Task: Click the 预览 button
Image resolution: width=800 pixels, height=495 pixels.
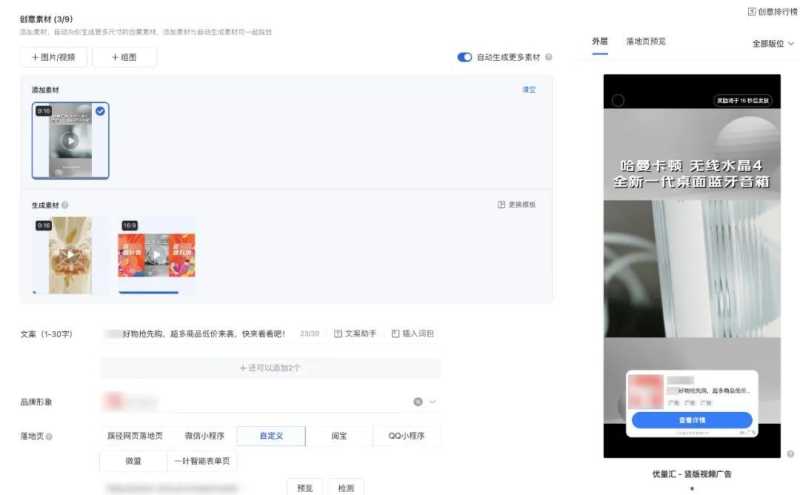Action: [x=305, y=487]
